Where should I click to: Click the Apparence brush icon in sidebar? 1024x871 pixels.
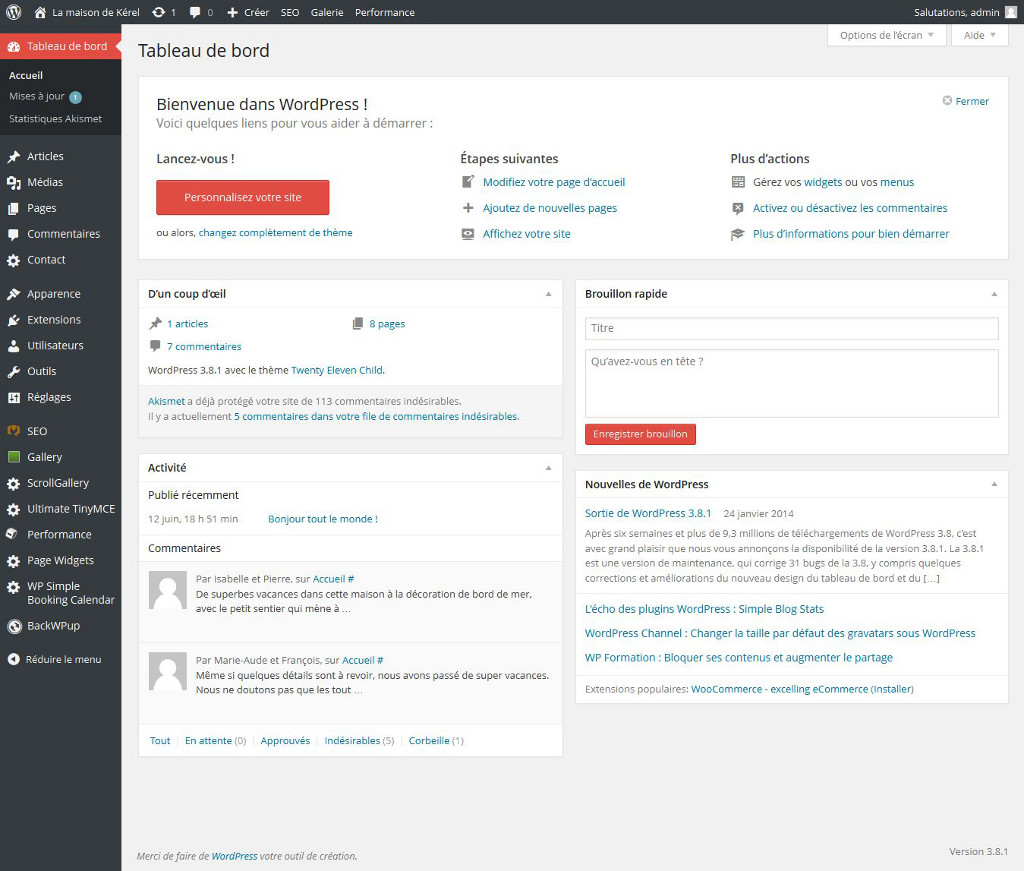(x=14, y=294)
